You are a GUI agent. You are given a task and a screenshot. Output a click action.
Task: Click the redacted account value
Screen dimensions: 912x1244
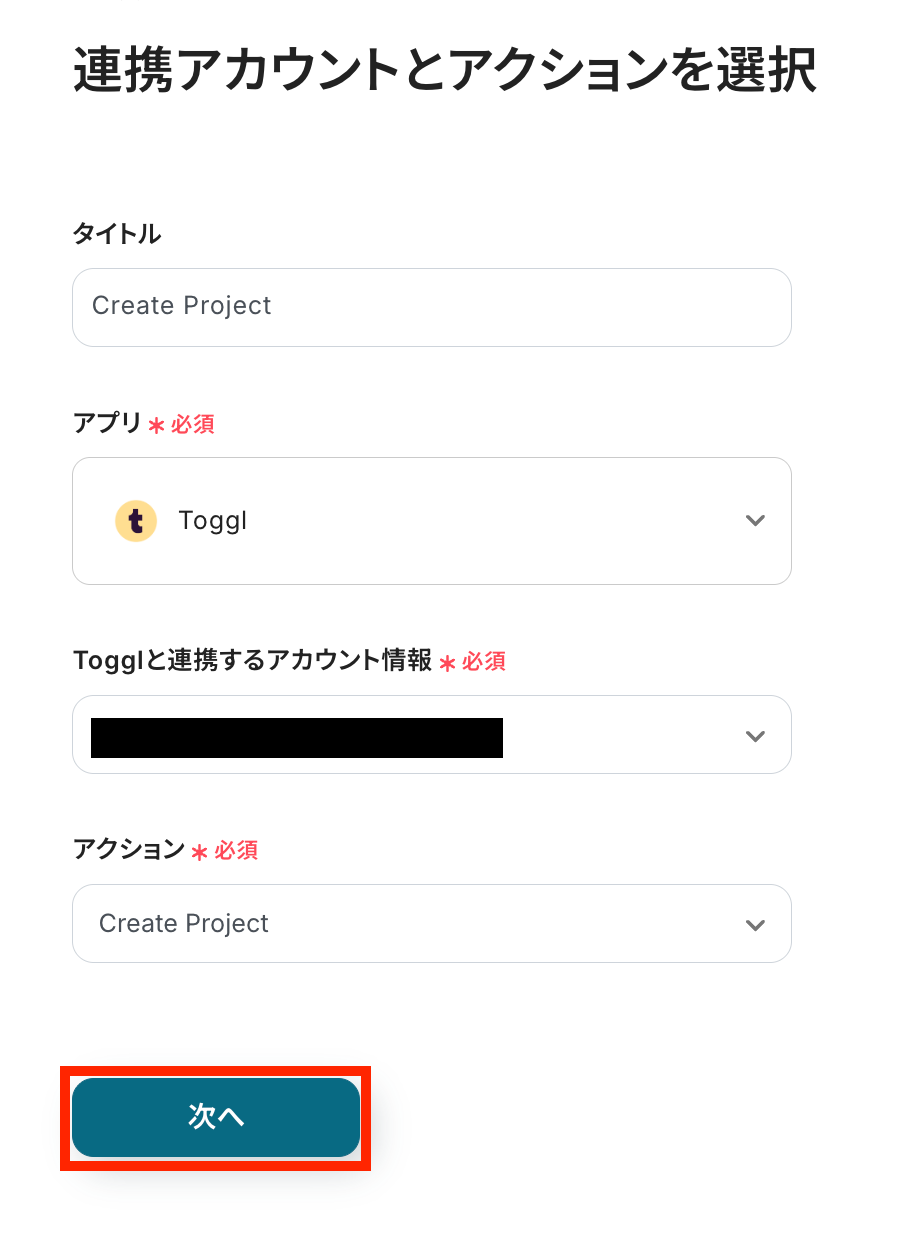pos(297,738)
